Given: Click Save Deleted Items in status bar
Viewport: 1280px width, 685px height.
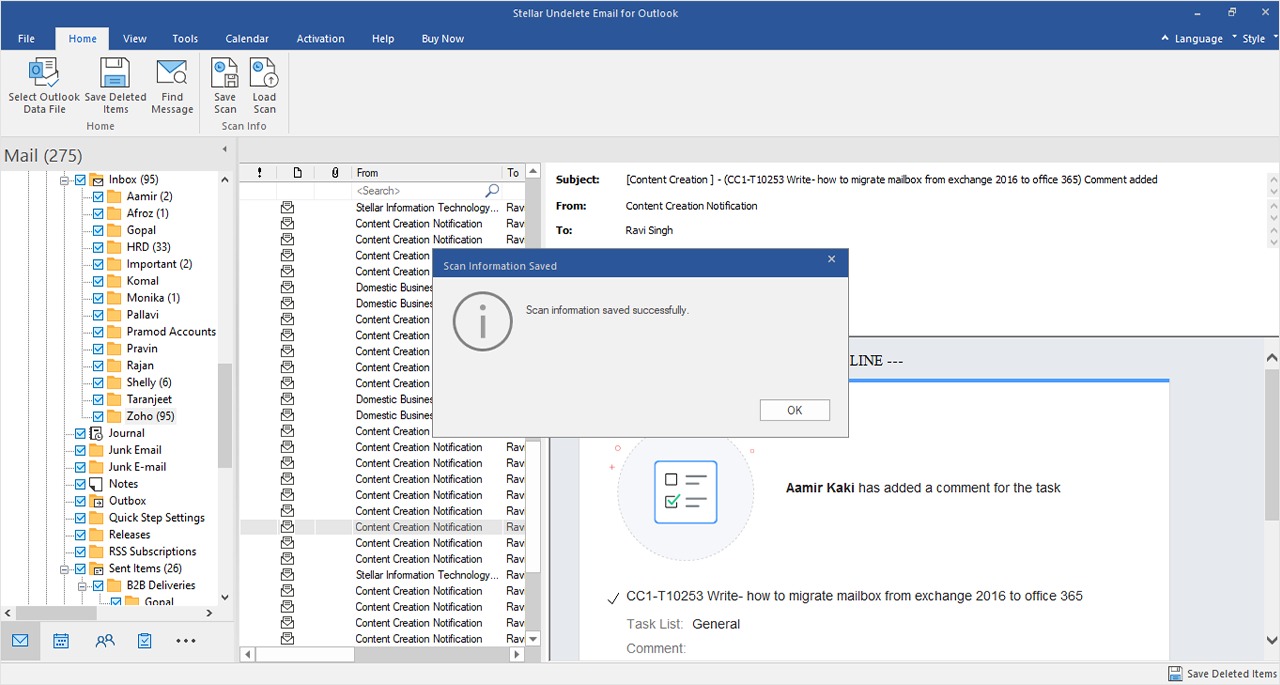Looking at the screenshot, I should tap(1223, 674).
